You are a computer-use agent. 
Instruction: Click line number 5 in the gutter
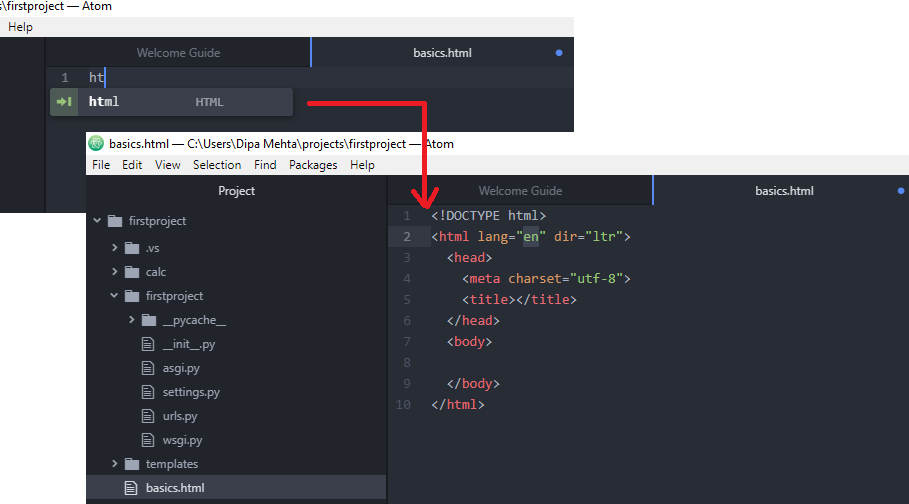407,299
